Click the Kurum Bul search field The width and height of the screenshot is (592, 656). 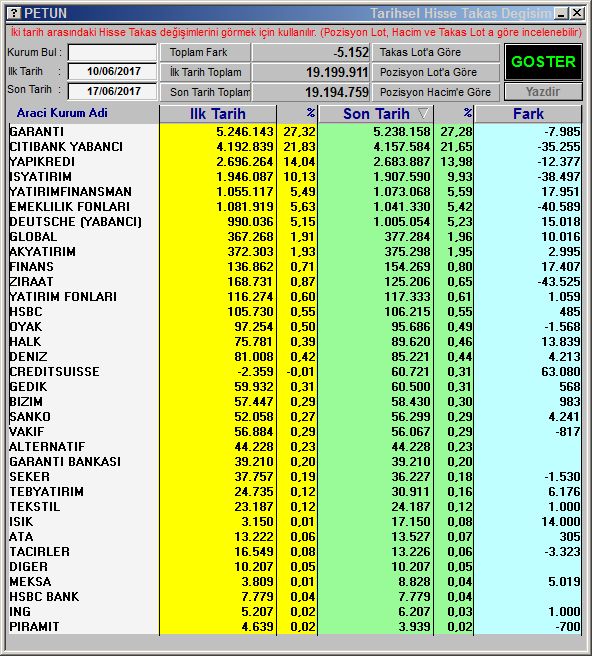pos(112,52)
